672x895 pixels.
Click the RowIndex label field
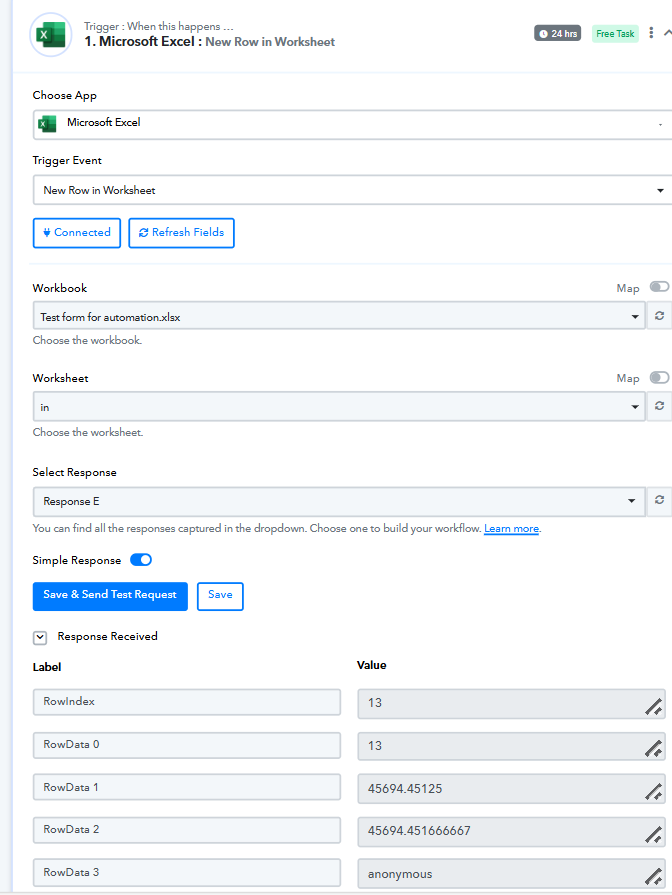187,702
